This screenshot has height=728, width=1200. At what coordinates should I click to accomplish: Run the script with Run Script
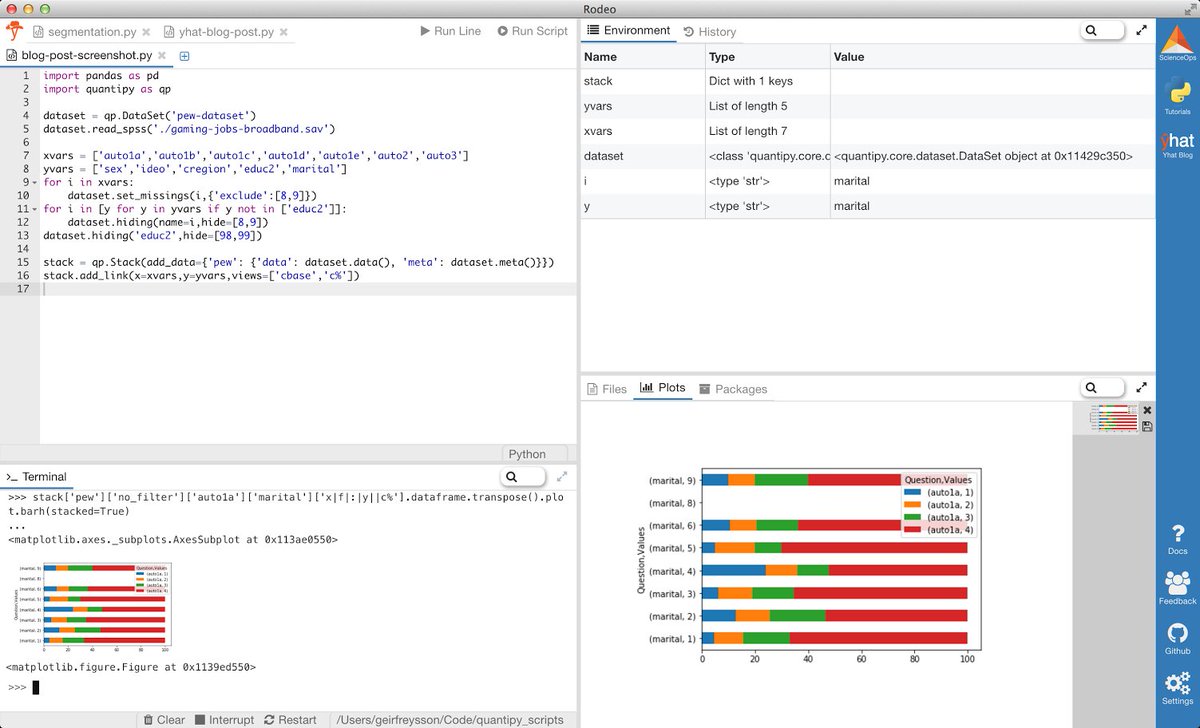[x=532, y=31]
